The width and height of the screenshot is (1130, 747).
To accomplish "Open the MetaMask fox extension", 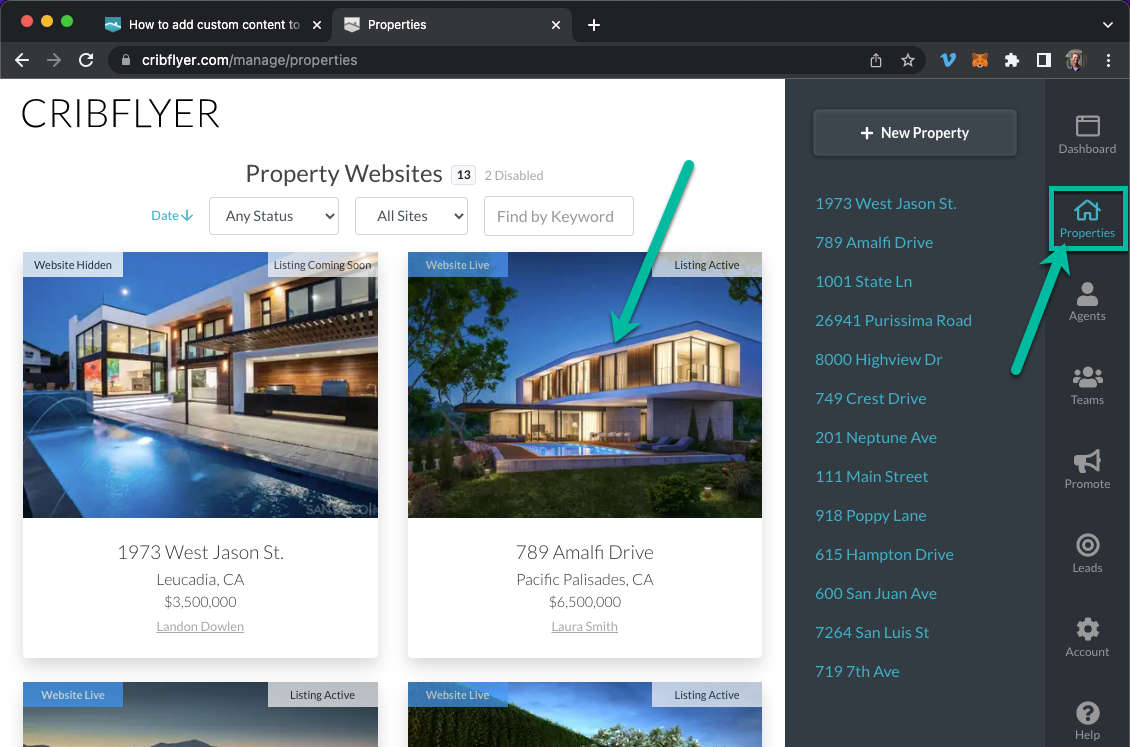I will 979,61.
